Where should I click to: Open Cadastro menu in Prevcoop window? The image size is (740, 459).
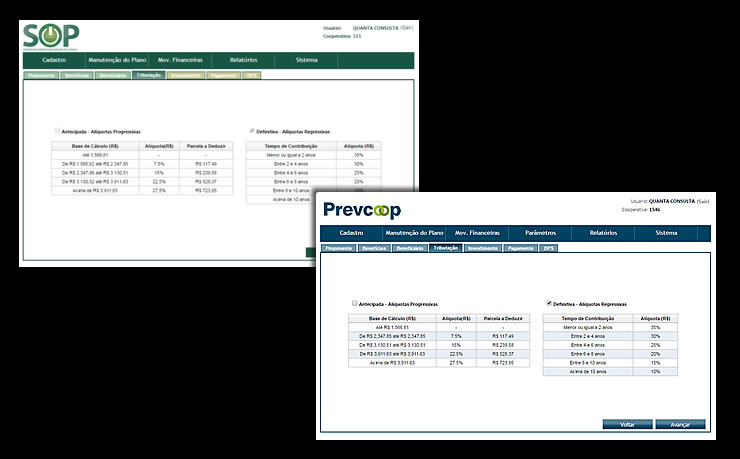[x=358, y=233]
